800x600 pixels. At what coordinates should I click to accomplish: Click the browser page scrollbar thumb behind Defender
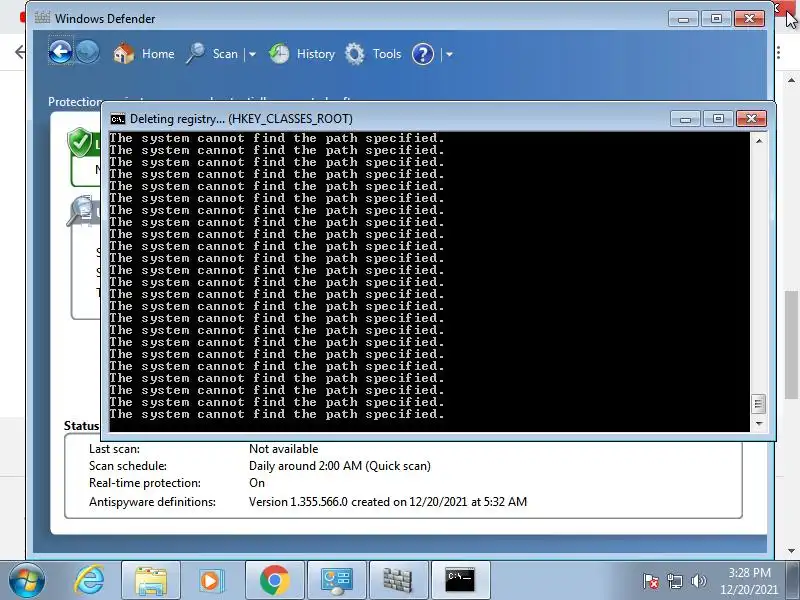[791, 344]
